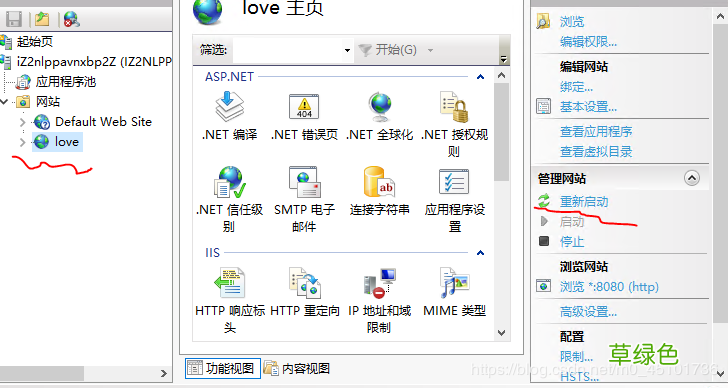Click the 基本设置... link
728x388 pixels.
point(588,107)
